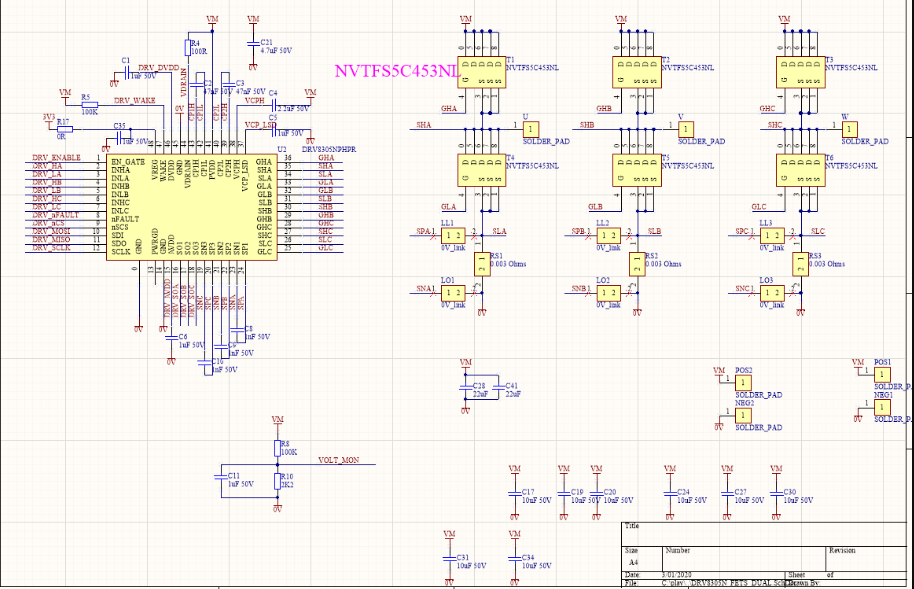Select the LO2 0V link
This screenshot has width=914, height=589.
pyautogui.click(x=609, y=293)
